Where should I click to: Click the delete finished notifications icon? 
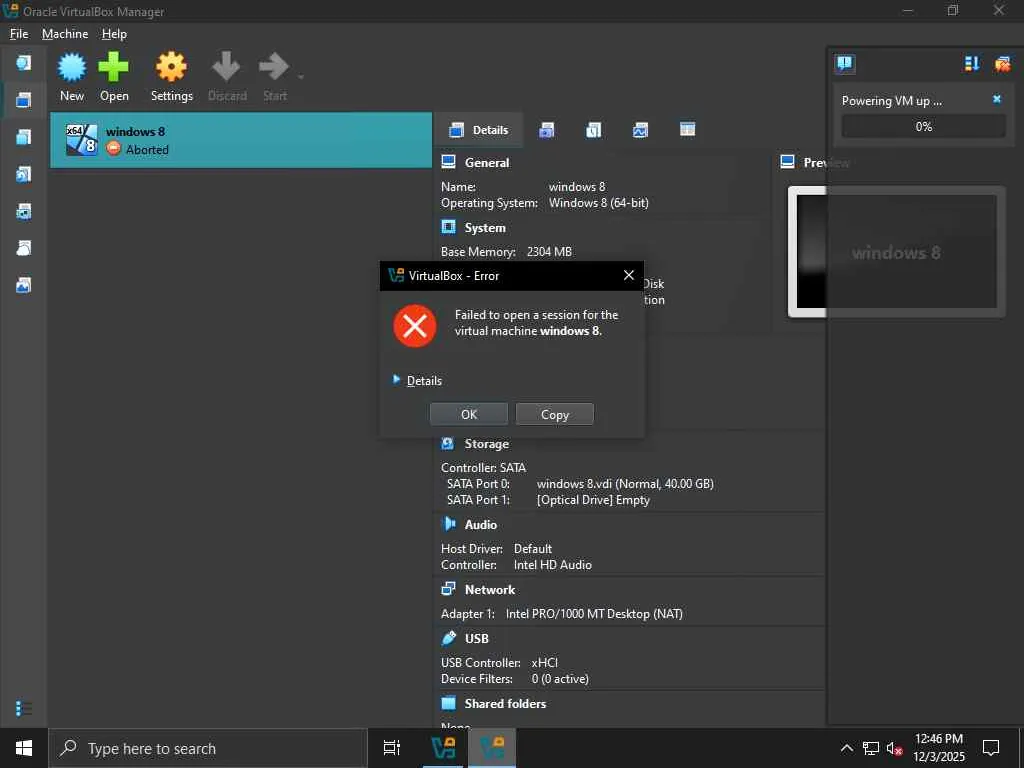point(1002,63)
